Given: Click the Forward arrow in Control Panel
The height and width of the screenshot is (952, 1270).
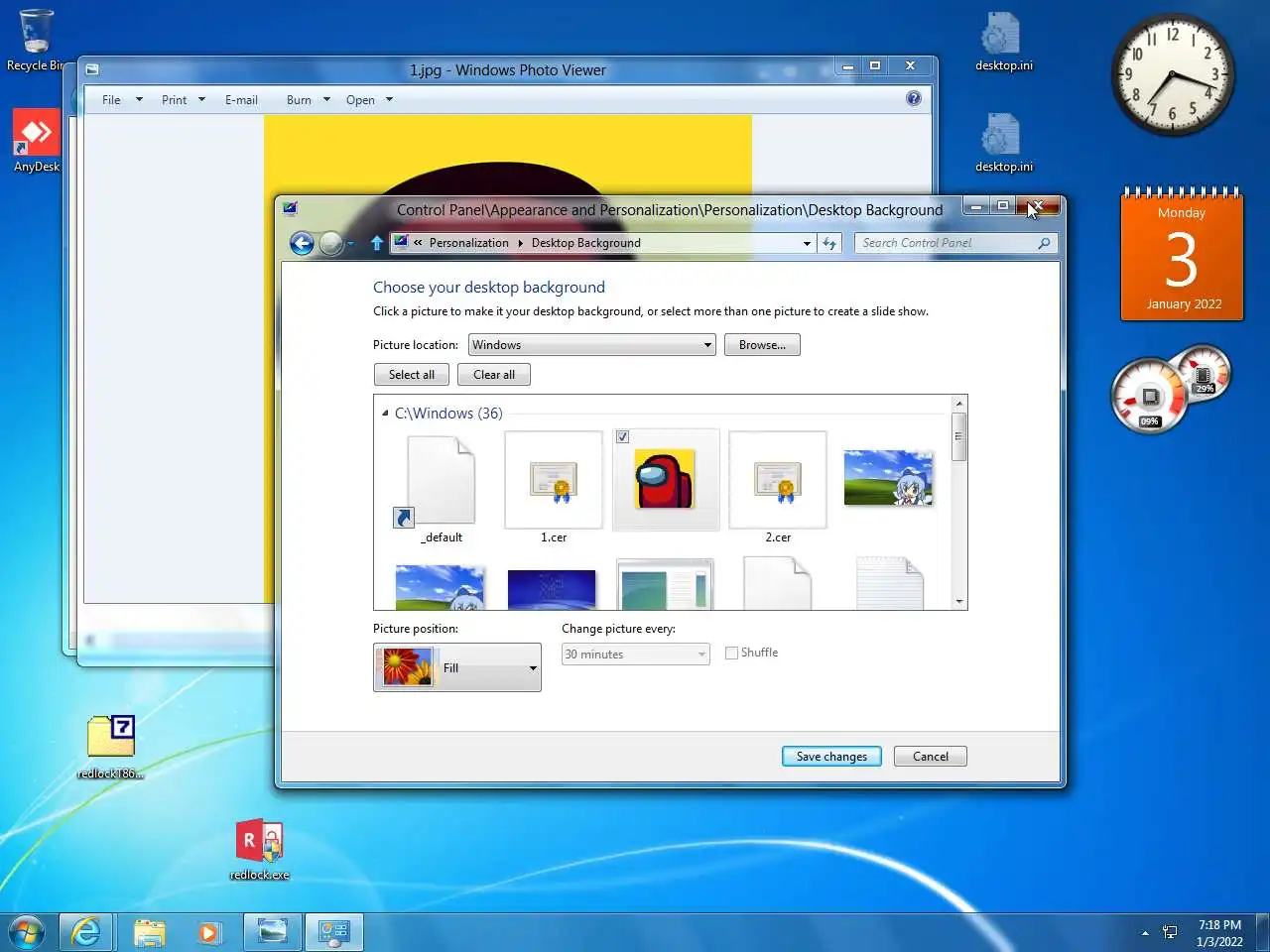Looking at the screenshot, I should coord(331,243).
